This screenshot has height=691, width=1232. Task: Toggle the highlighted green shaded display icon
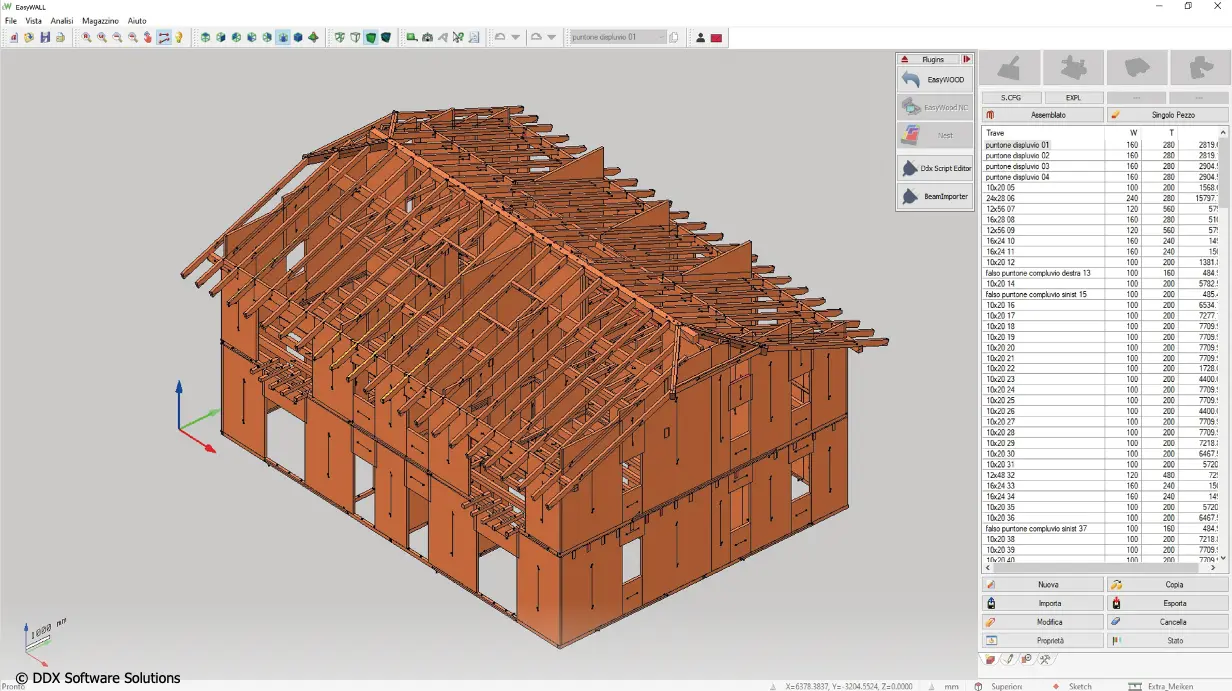pyautogui.click(x=371, y=37)
